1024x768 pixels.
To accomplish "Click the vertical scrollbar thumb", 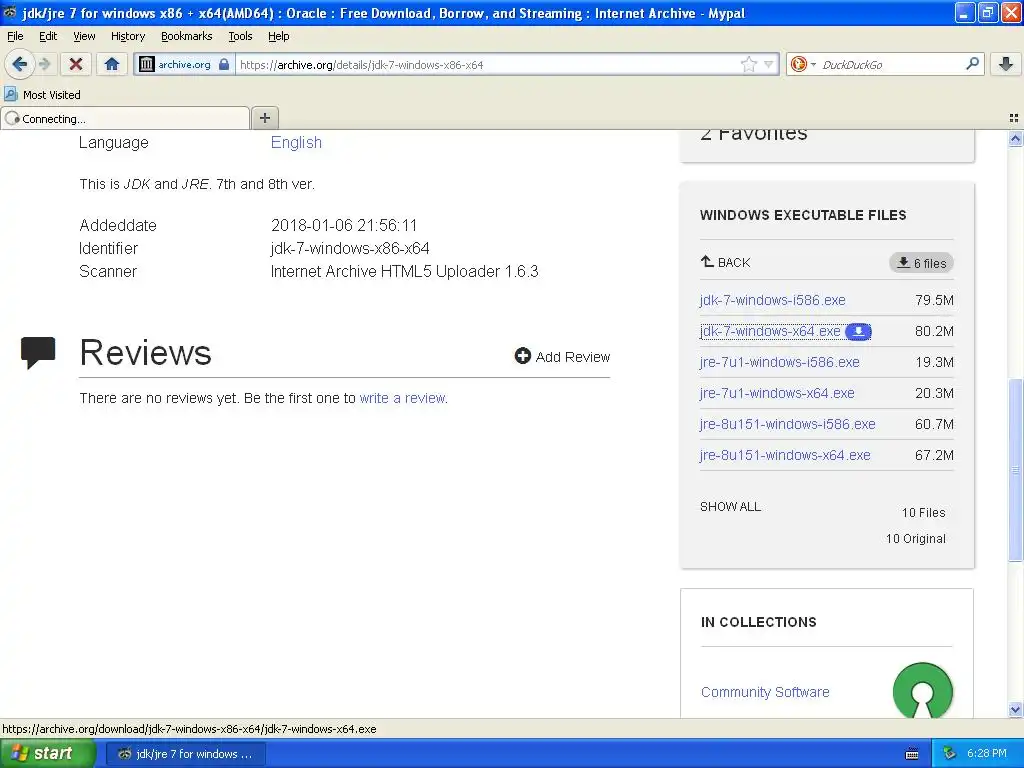I will (1015, 469).
